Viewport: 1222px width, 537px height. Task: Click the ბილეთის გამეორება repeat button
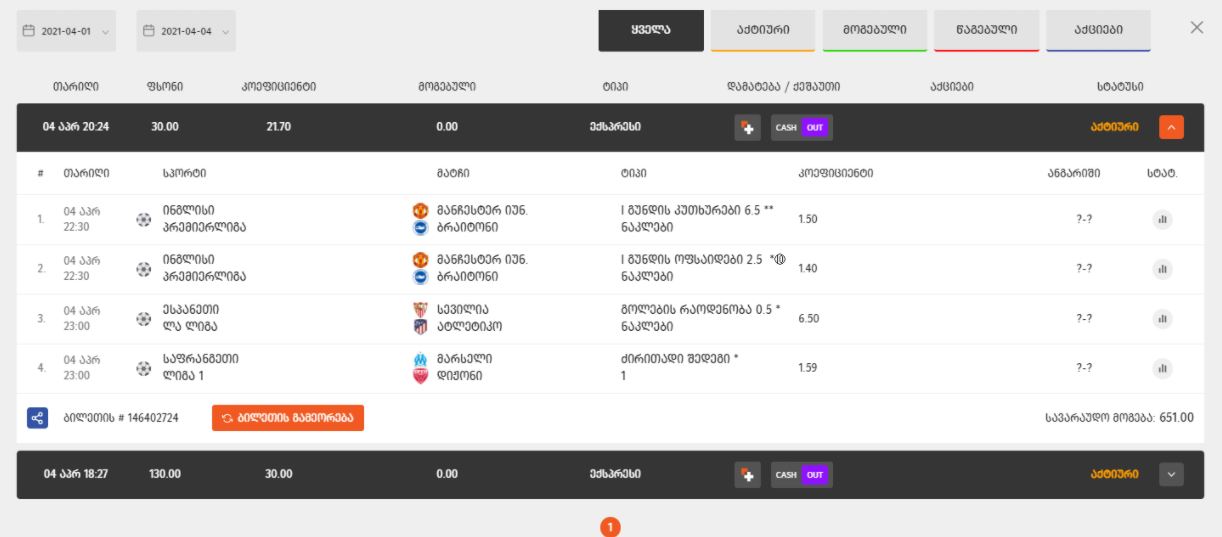click(x=288, y=418)
